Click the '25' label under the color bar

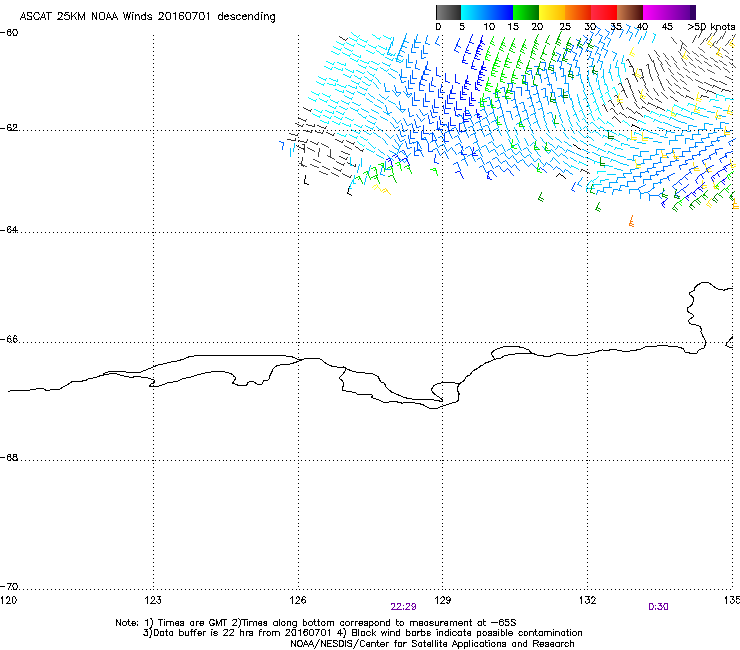coord(565,27)
